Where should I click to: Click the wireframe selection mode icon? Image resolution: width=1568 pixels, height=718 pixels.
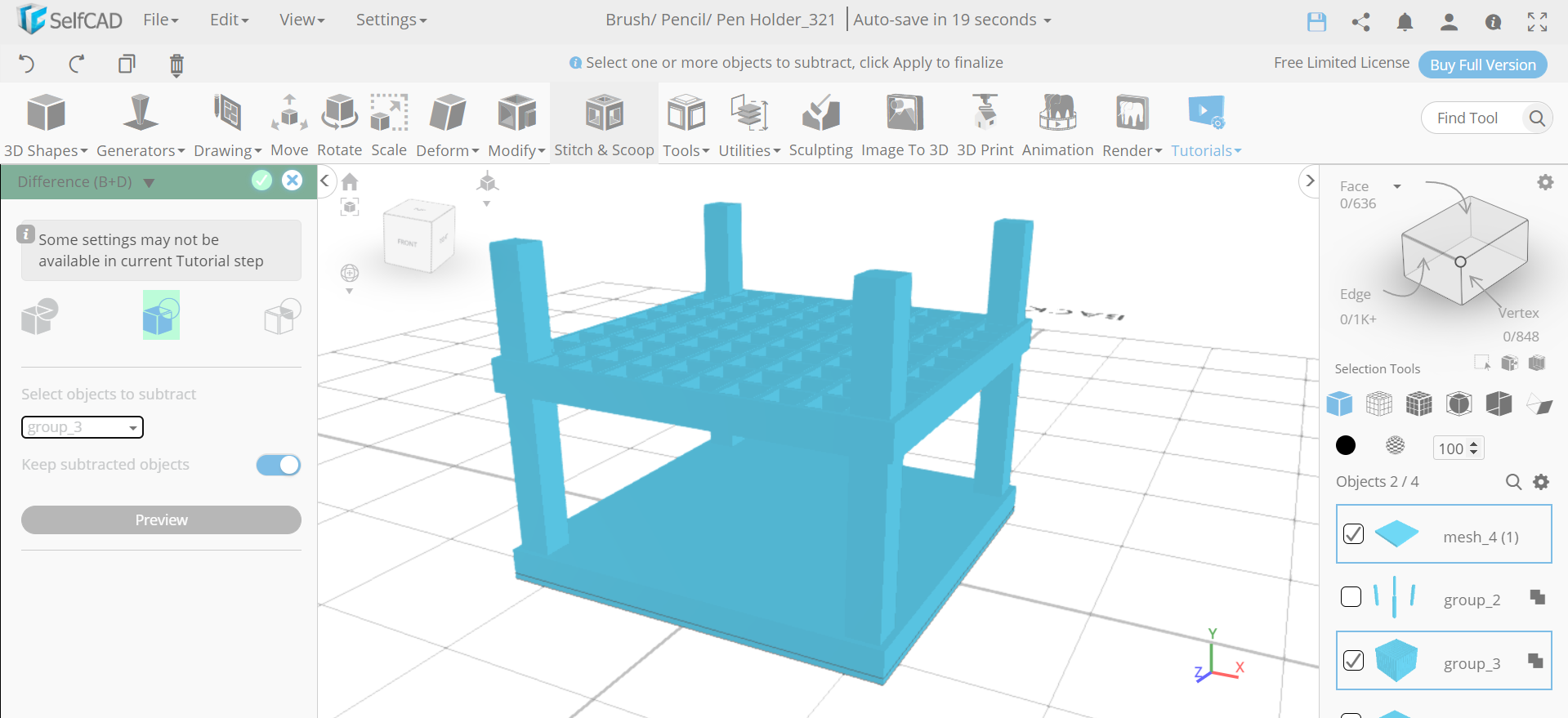click(1379, 404)
